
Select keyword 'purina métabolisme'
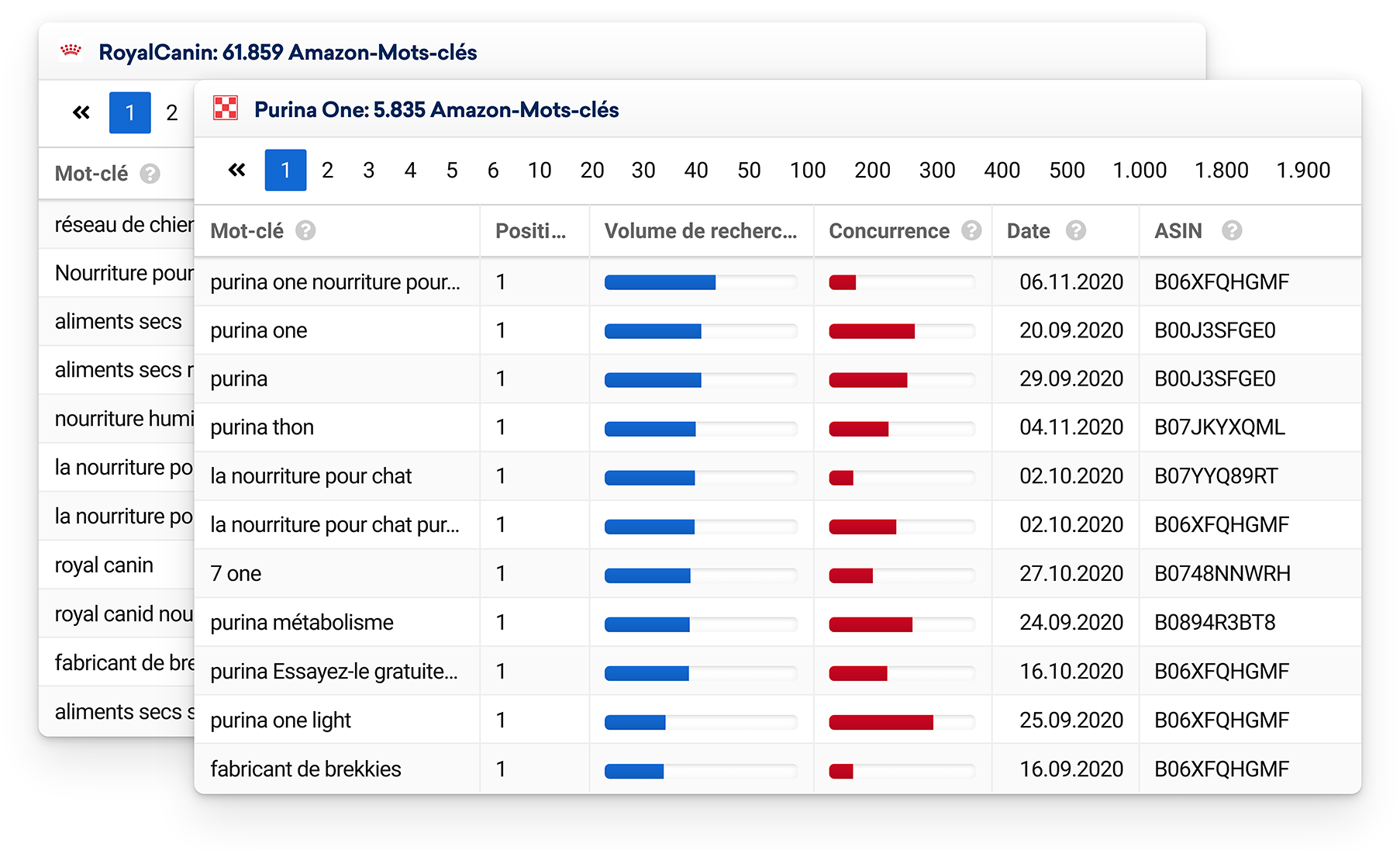coord(302,622)
